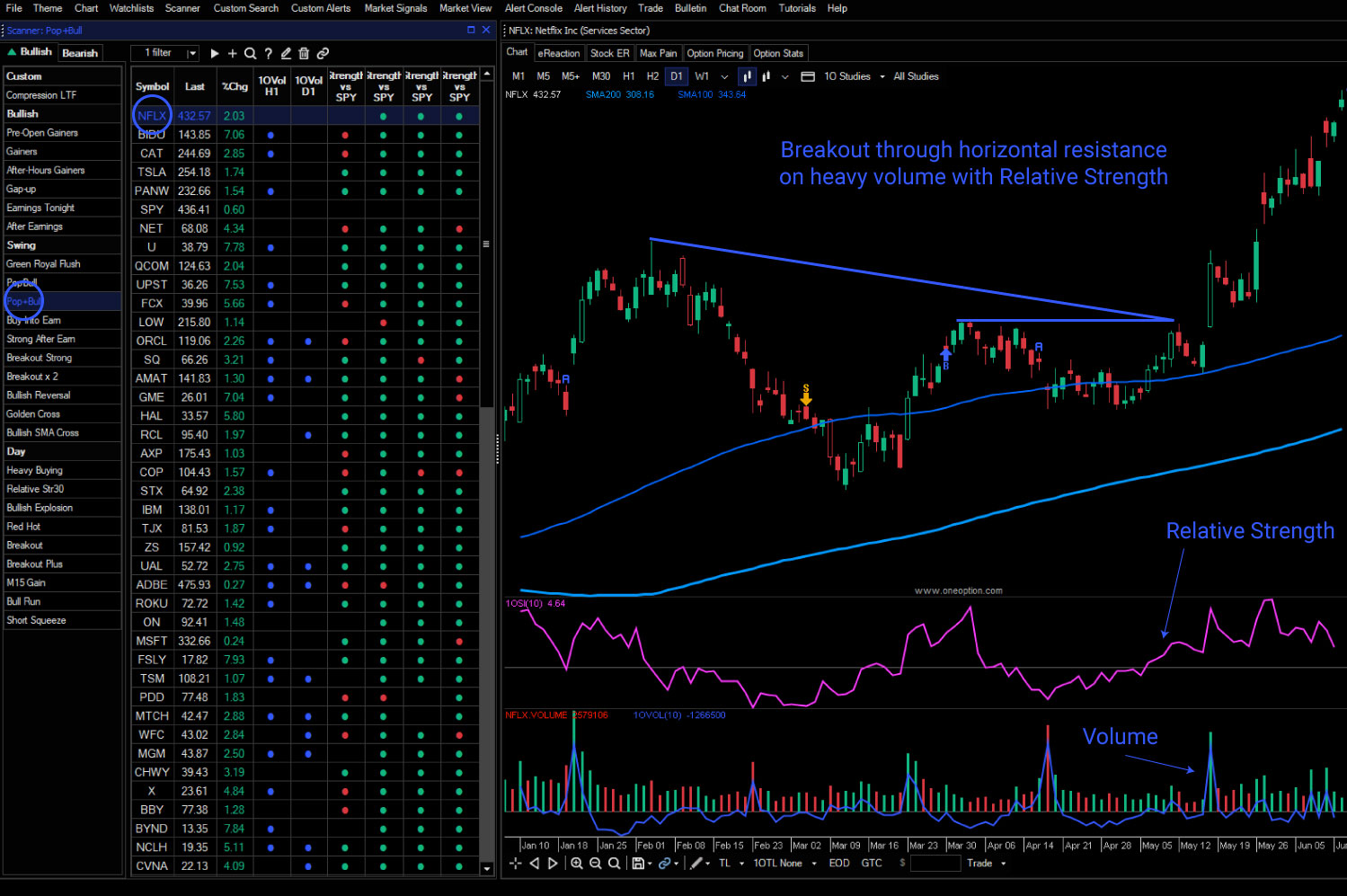Click the Trade button near the order field
The width and height of the screenshot is (1347, 896).
pos(979,863)
